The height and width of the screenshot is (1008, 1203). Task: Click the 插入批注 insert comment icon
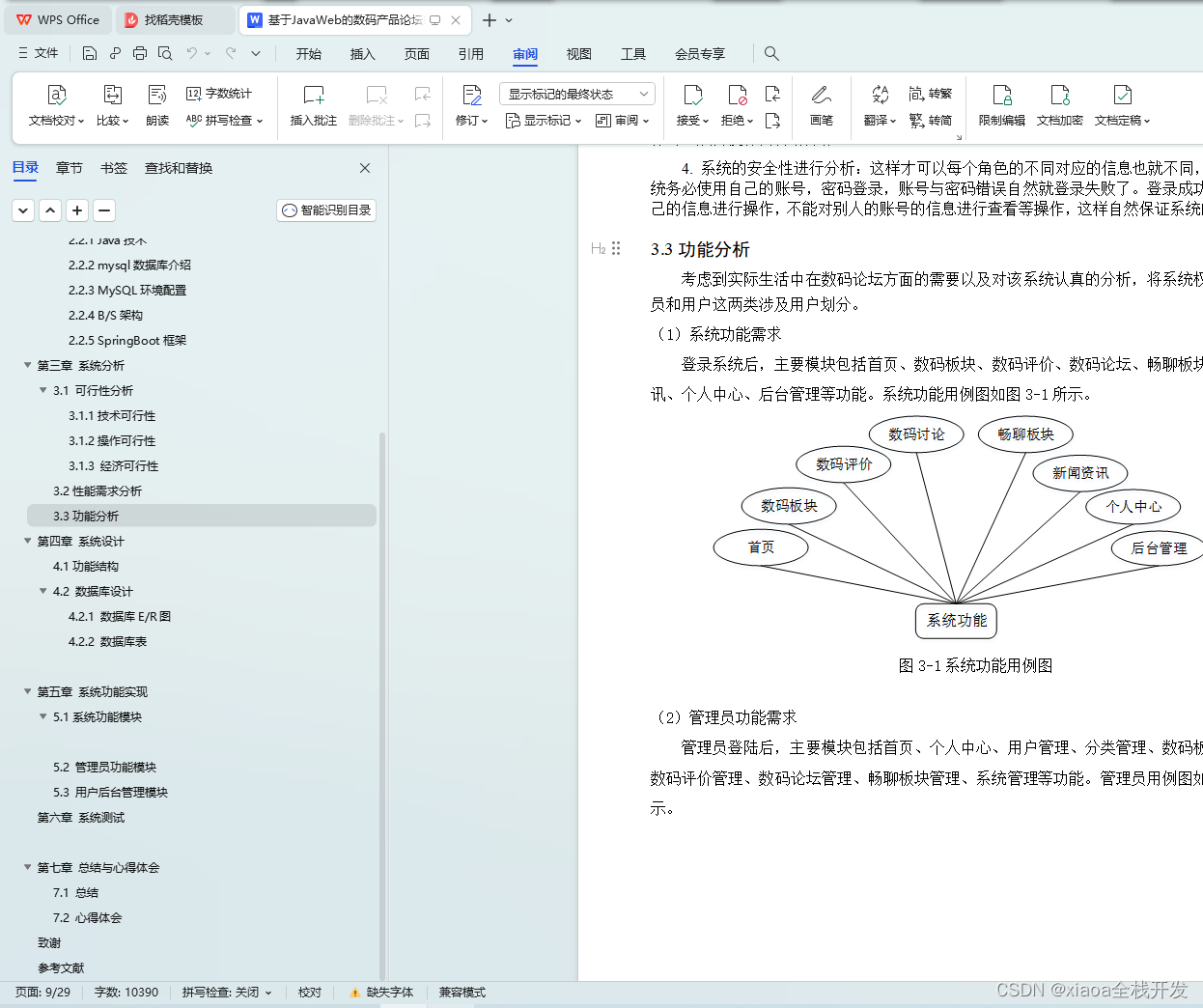(313, 103)
